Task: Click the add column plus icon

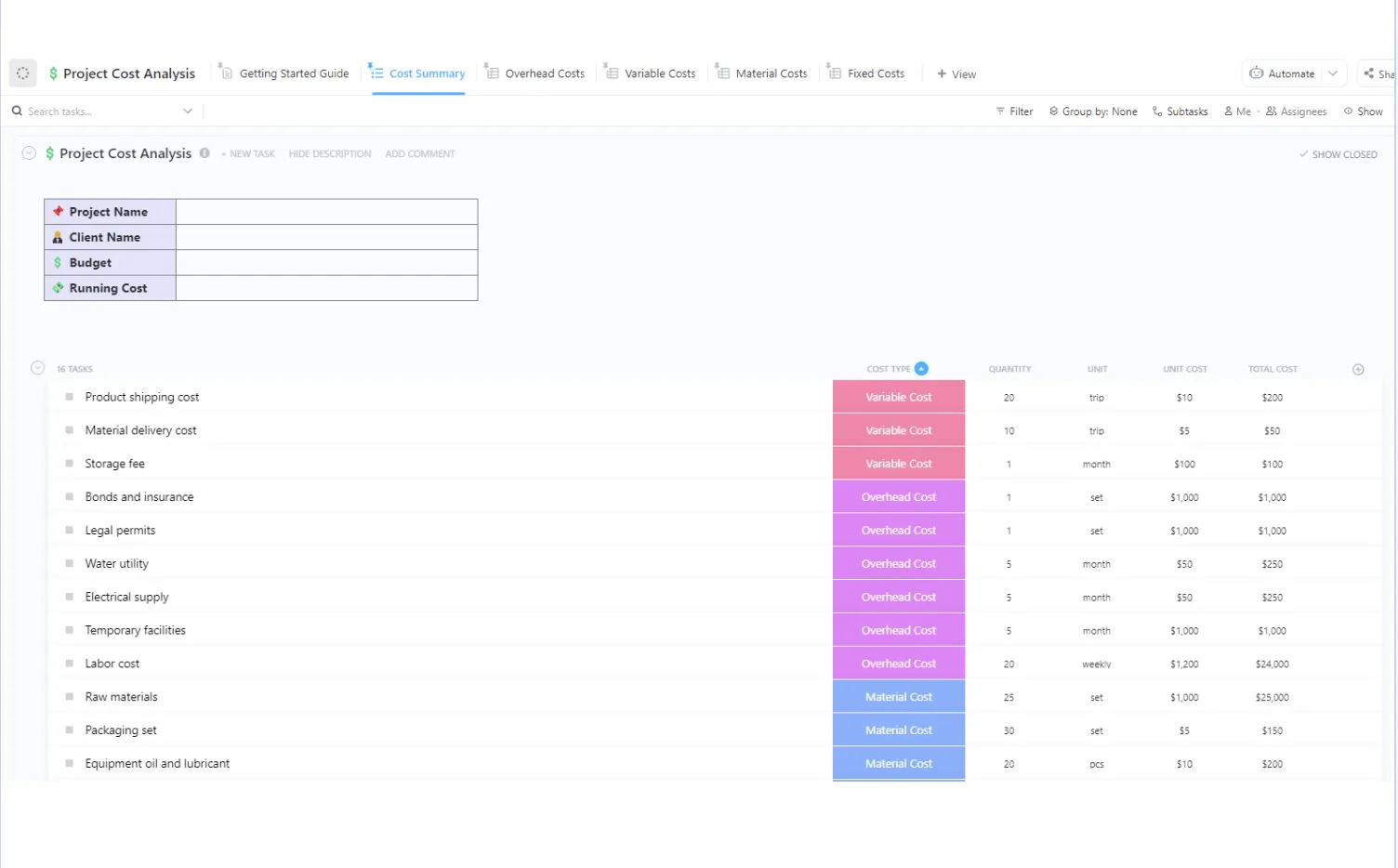Action: tap(1358, 369)
